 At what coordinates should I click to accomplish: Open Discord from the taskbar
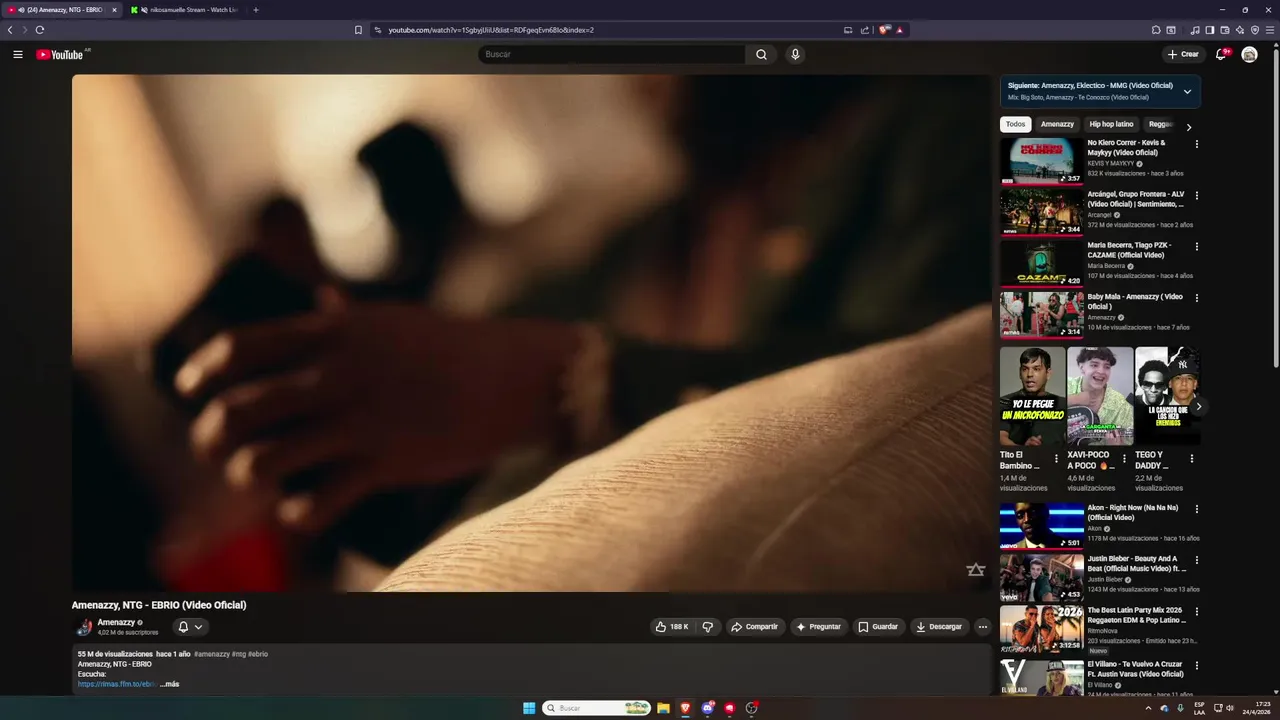point(707,708)
